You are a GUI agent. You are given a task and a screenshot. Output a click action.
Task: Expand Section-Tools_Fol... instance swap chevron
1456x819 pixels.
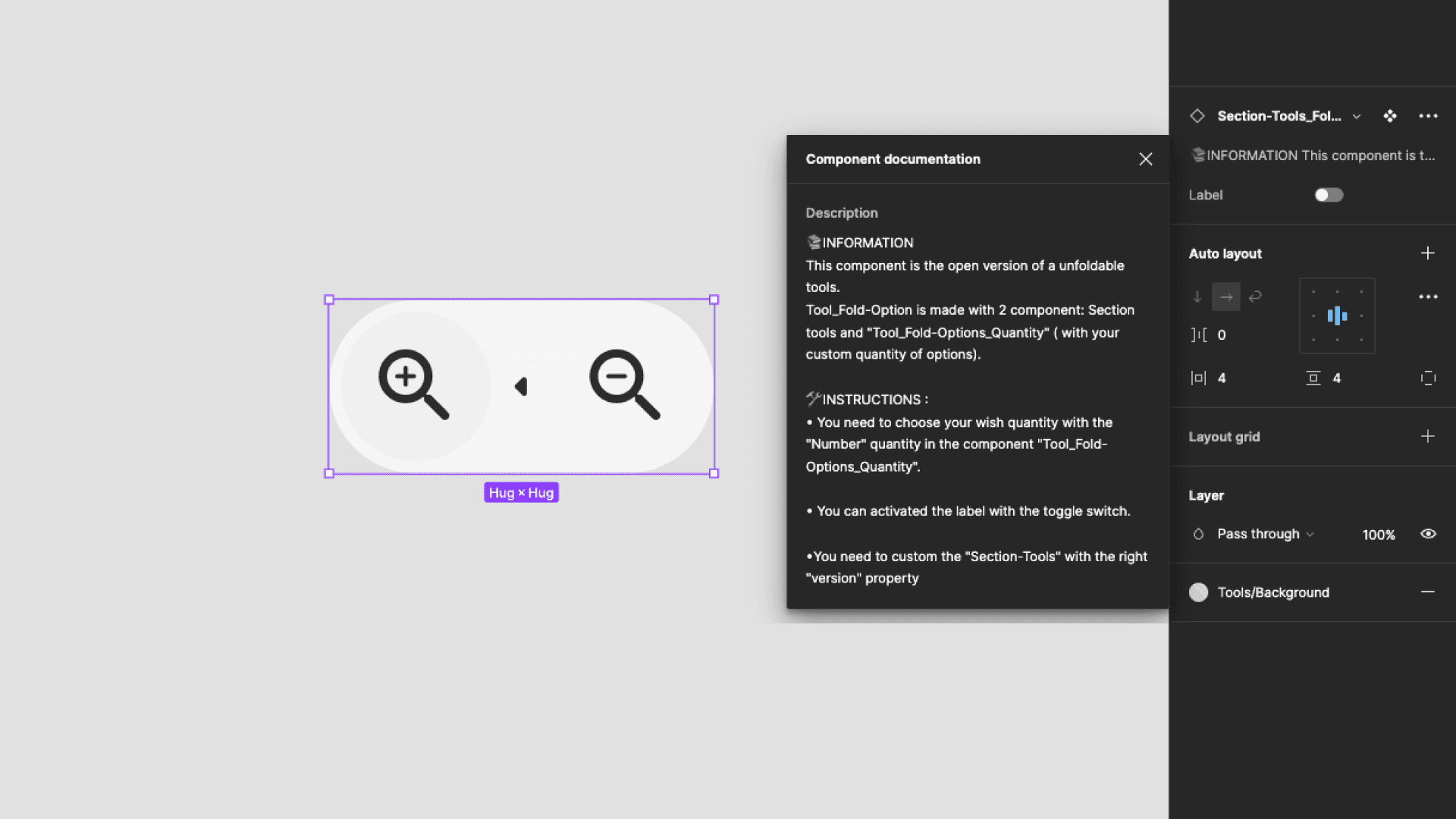(x=1357, y=117)
